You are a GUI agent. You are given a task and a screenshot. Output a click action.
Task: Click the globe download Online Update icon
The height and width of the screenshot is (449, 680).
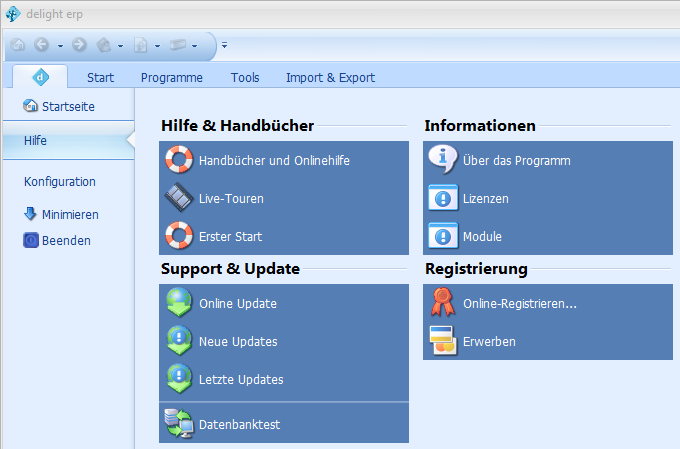click(x=179, y=302)
